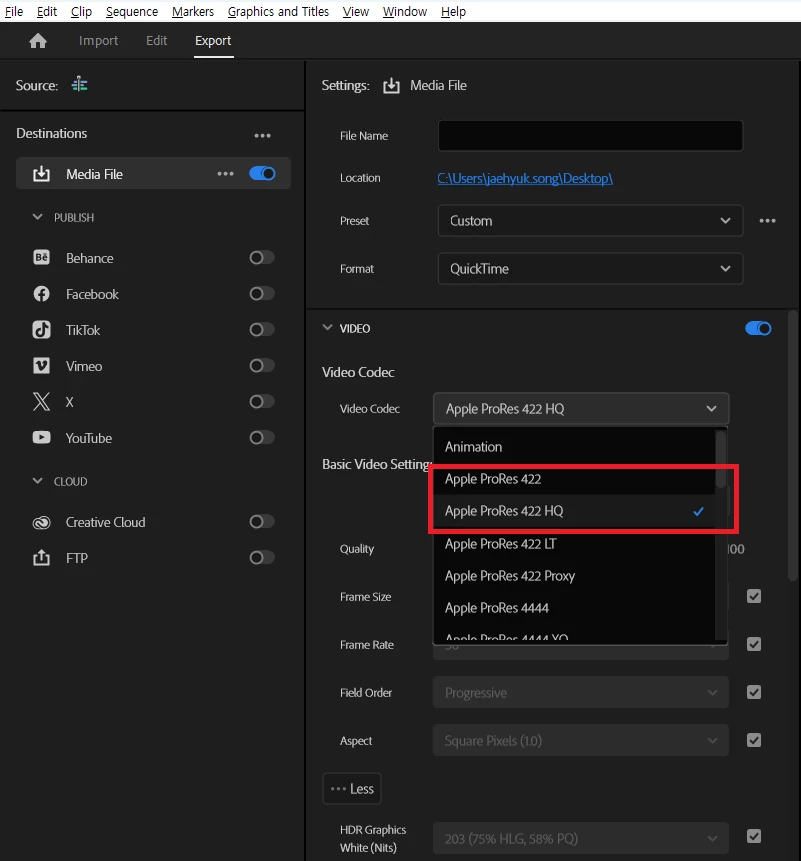Screen dimensions: 801x861
Task: Uncheck the Frame Size match source checkbox
Action: (754, 596)
